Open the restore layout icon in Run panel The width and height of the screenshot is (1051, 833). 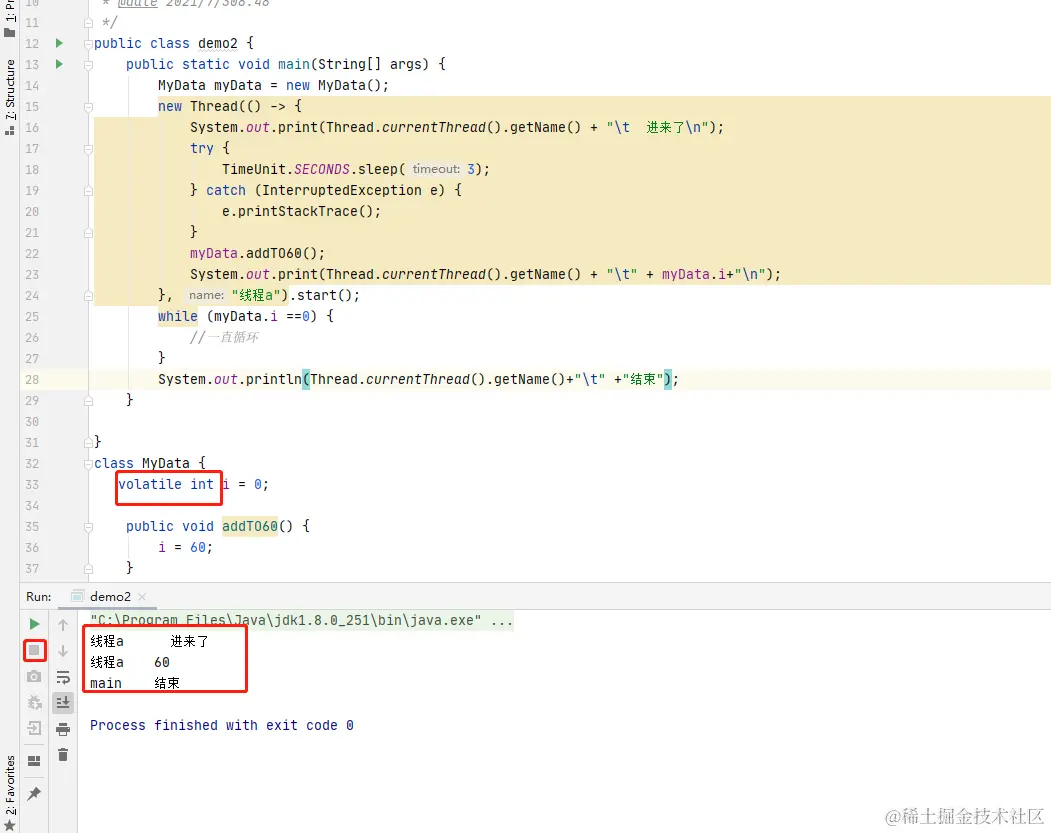[34, 761]
